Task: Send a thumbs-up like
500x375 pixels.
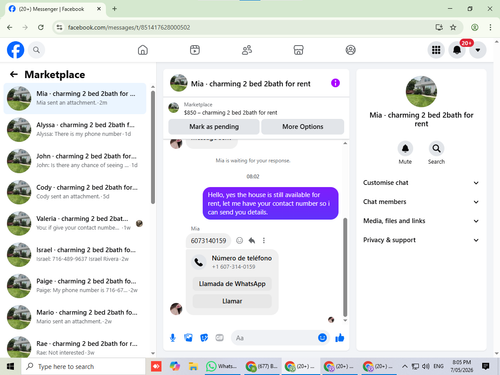Action: [x=340, y=338]
